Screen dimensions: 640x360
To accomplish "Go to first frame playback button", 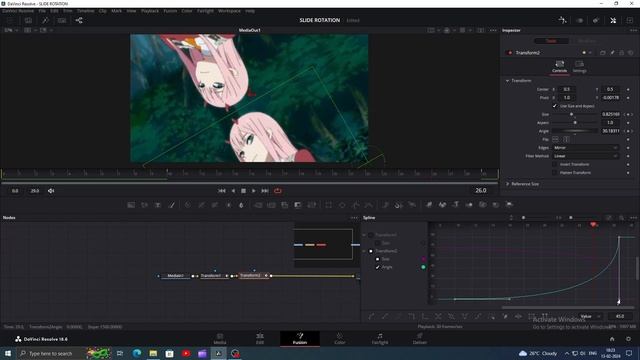I will (x=222, y=191).
